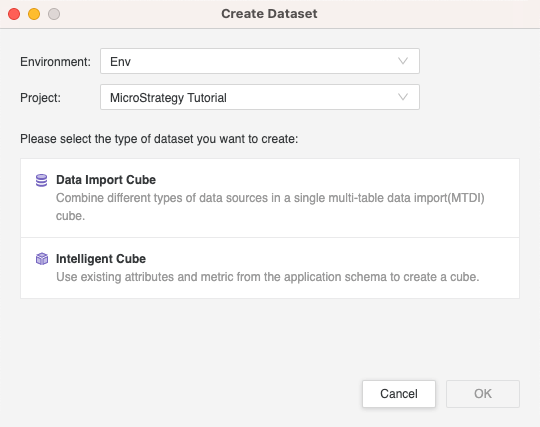Screen dimensions: 540x427
Task: Click the Environment label
Action: coord(55,62)
